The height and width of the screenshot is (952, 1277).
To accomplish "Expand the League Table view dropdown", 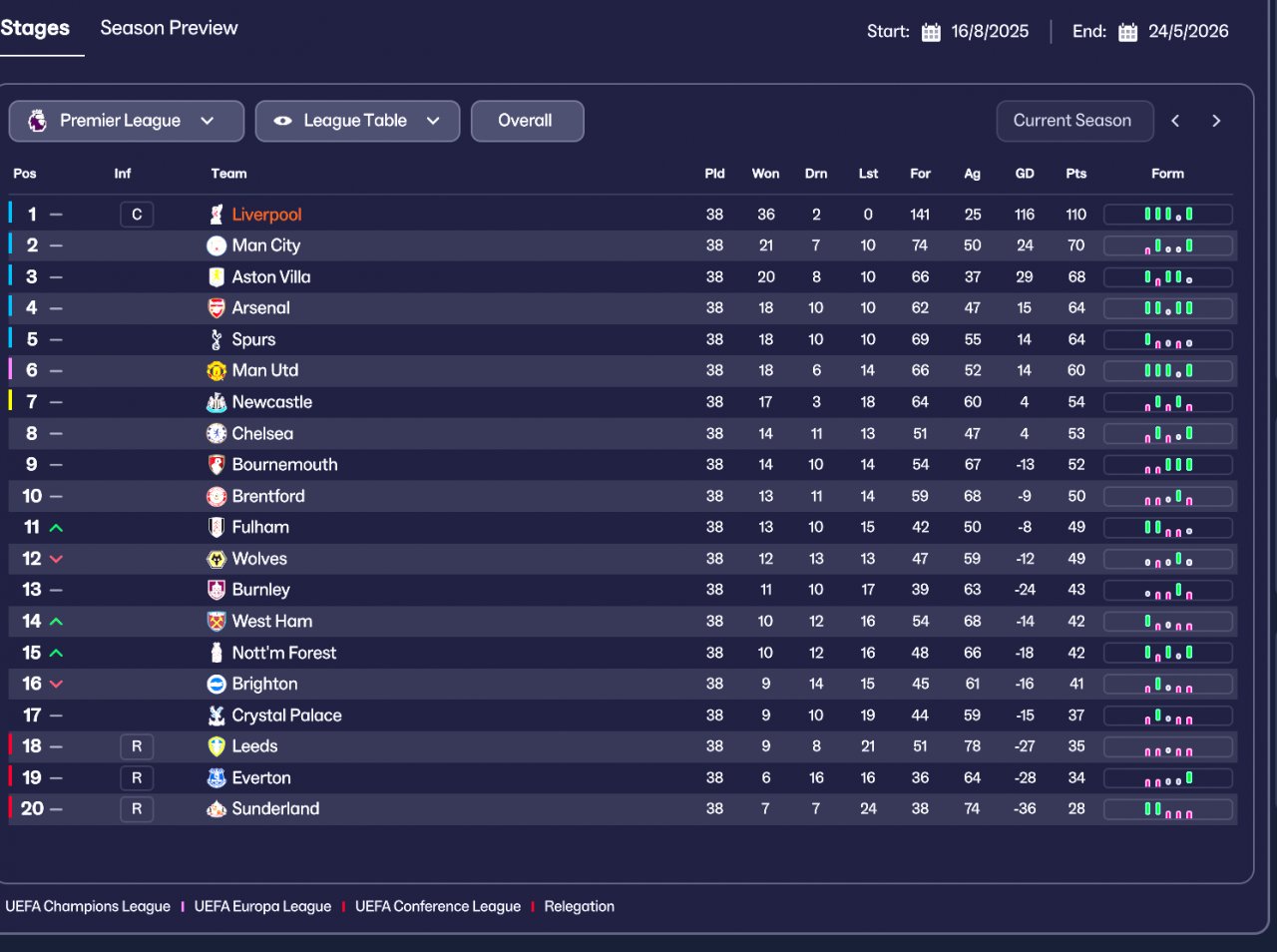I will (x=357, y=121).
